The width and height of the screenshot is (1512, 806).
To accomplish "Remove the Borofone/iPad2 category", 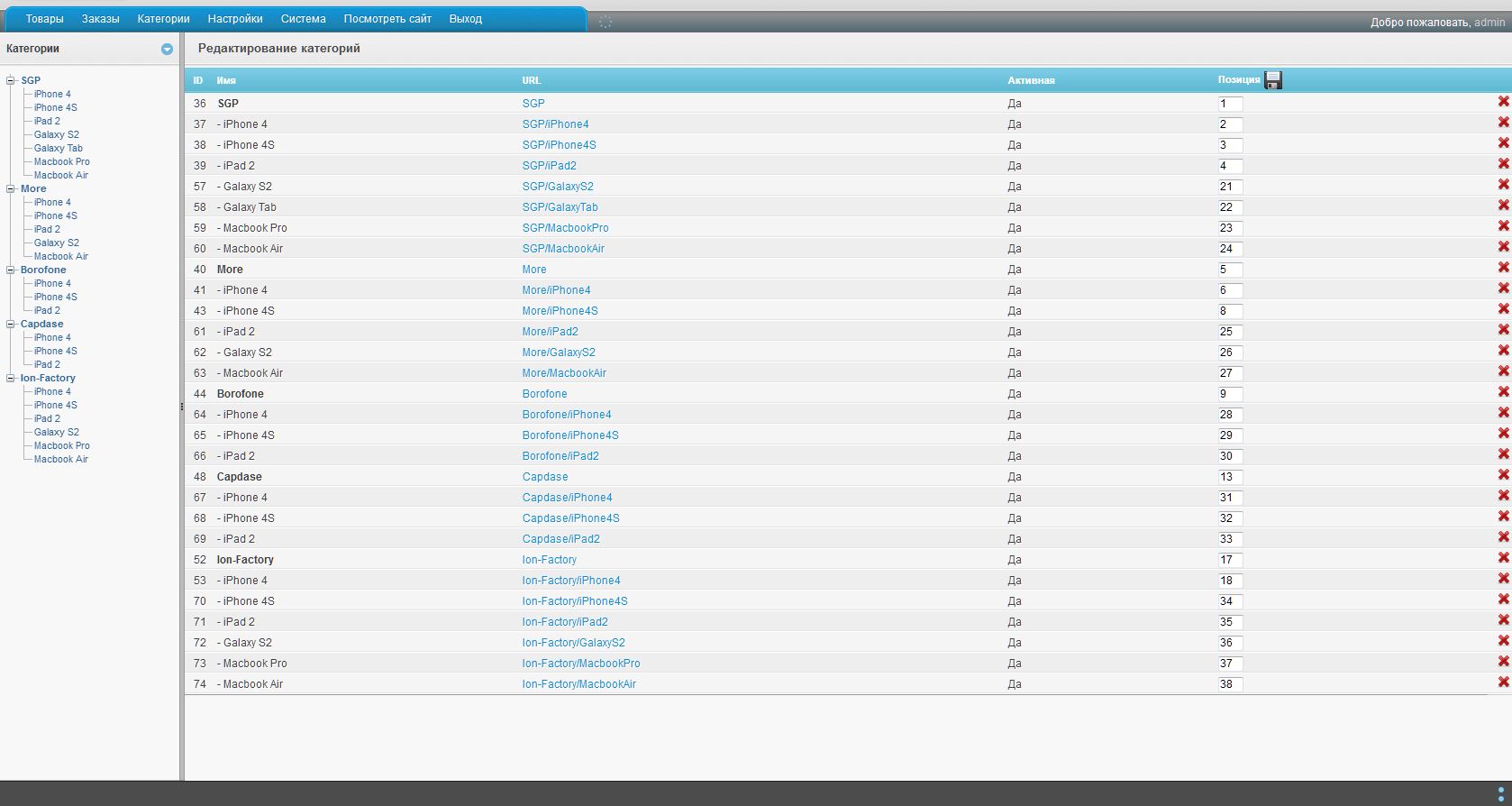I will 1503,454.
